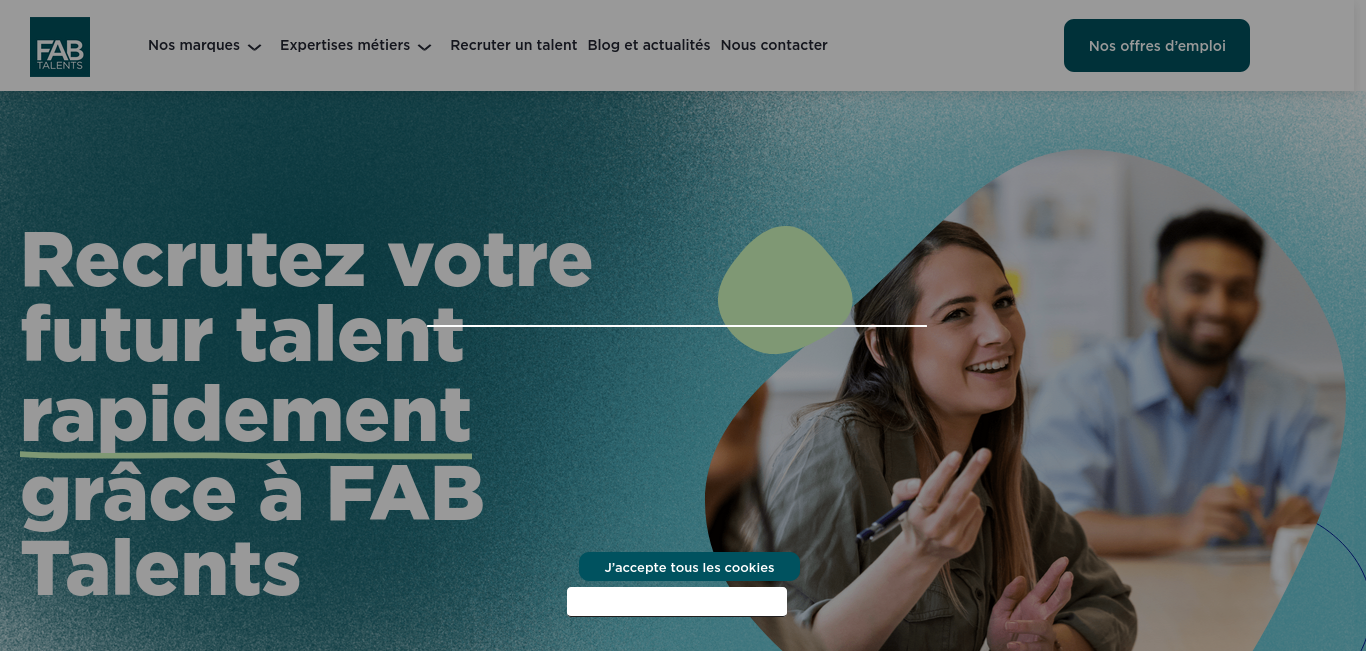The width and height of the screenshot is (1366, 651).
Task: Click the green blob shape in the hero
Action: (785, 290)
